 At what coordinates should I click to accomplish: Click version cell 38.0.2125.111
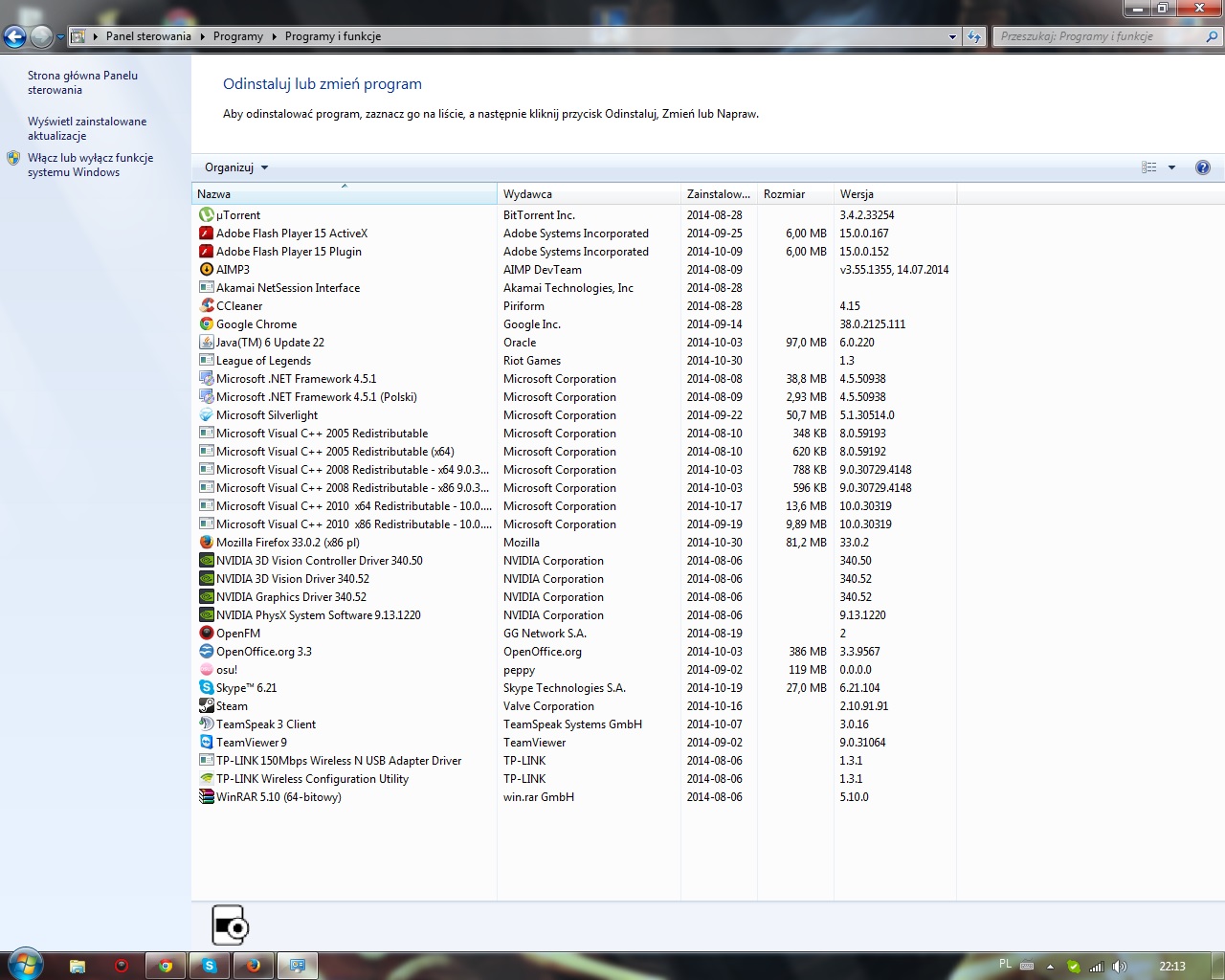click(x=873, y=324)
